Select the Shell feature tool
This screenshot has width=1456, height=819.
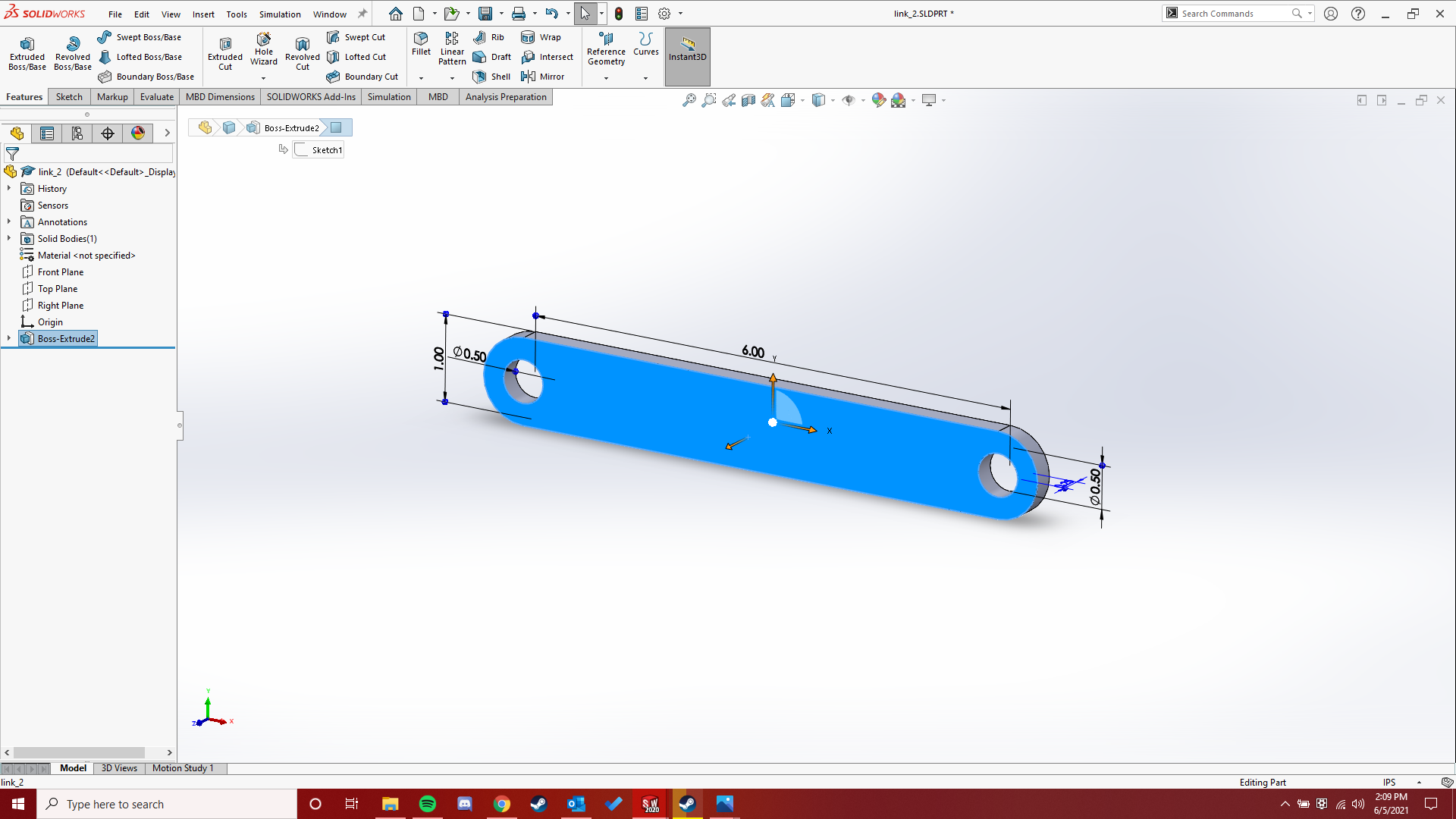coord(491,76)
